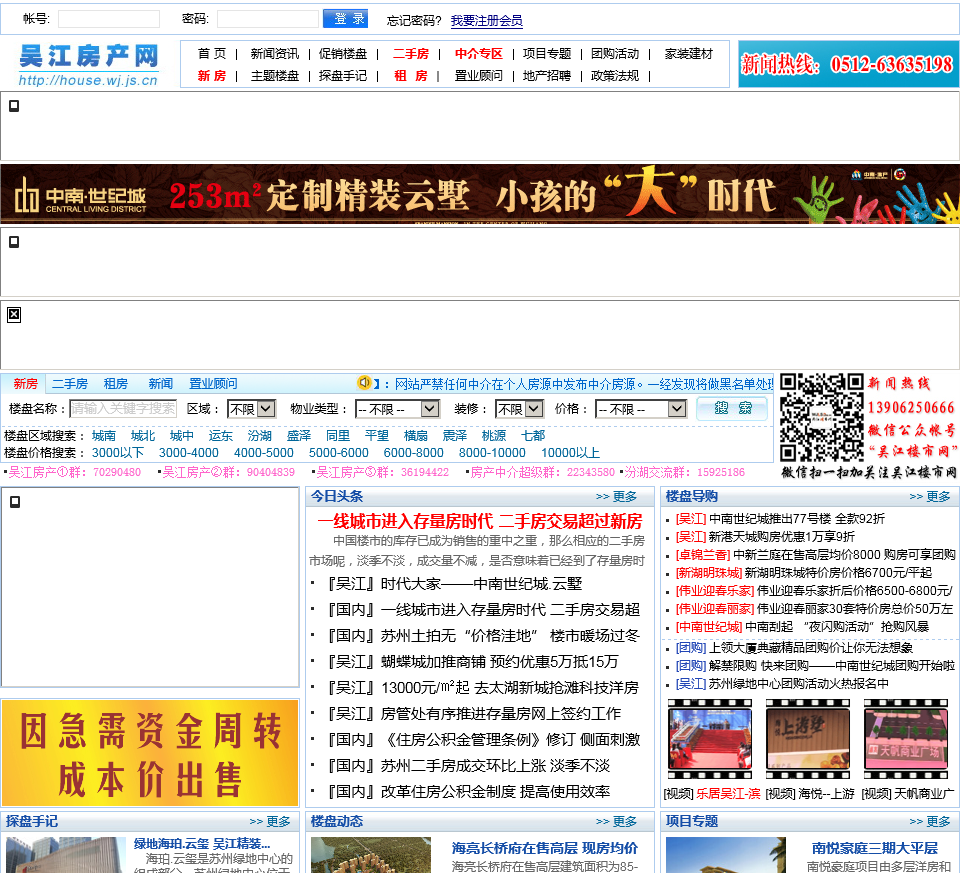Image resolution: width=960 pixels, height=873 pixels.
Task: Filter by 城南 region link
Action: (103, 436)
